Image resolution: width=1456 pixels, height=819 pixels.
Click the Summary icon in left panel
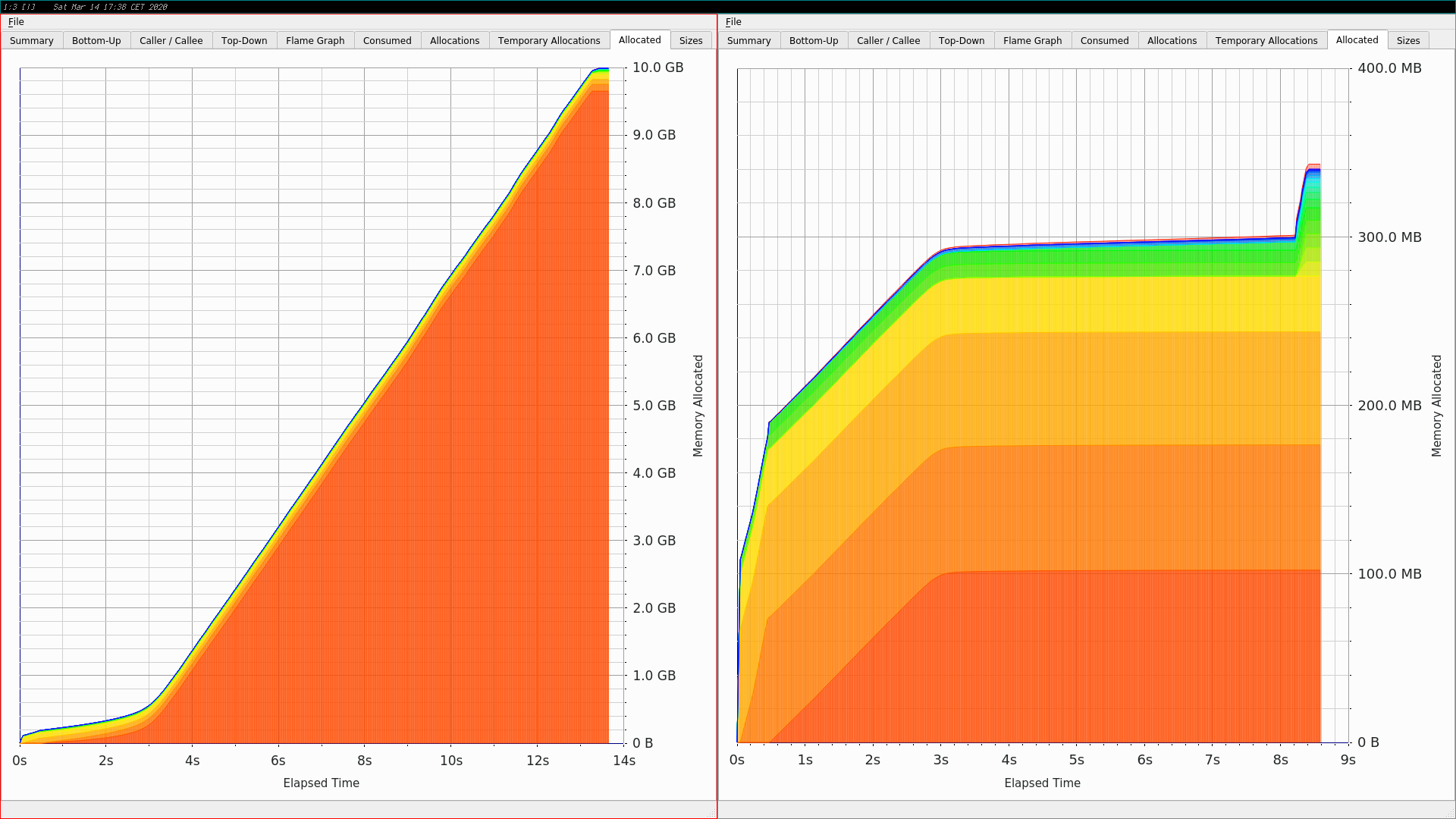(32, 40)
